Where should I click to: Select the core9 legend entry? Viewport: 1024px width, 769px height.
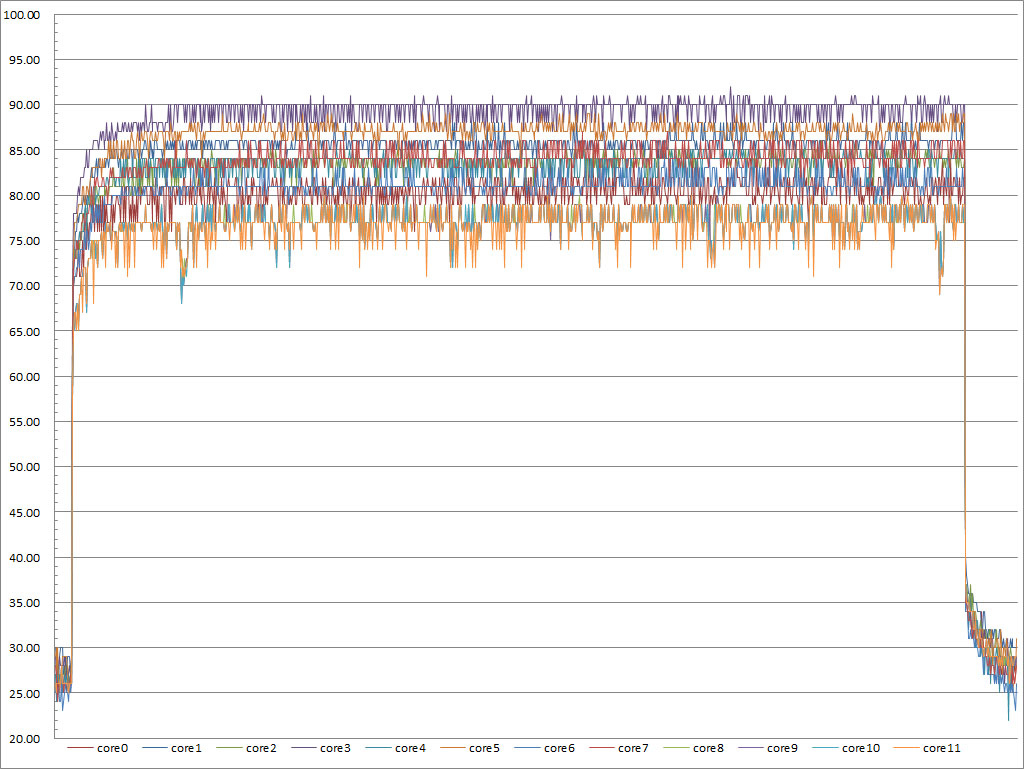click(x=768, y=748)
